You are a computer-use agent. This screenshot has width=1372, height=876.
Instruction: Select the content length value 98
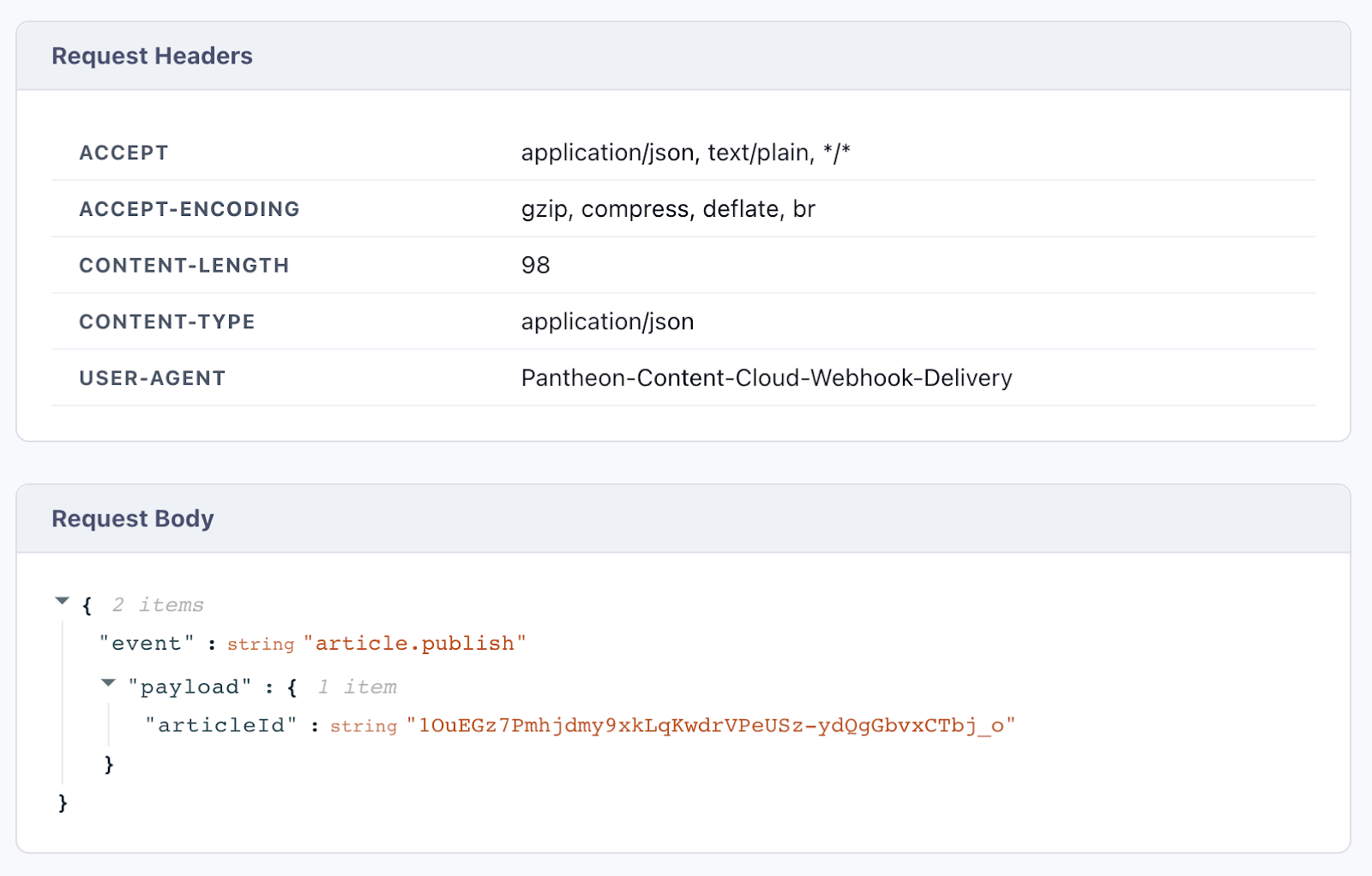pos(535,266)
